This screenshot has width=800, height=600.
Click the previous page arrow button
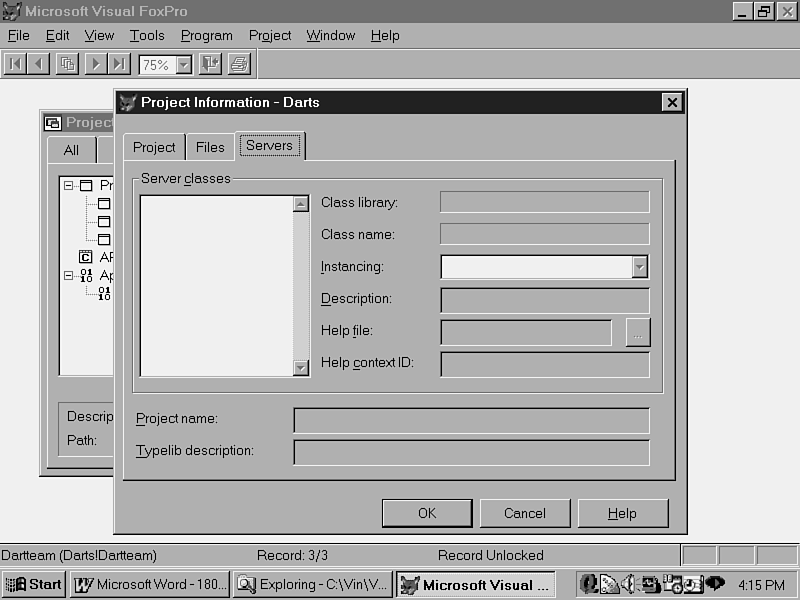coord(40,64)
